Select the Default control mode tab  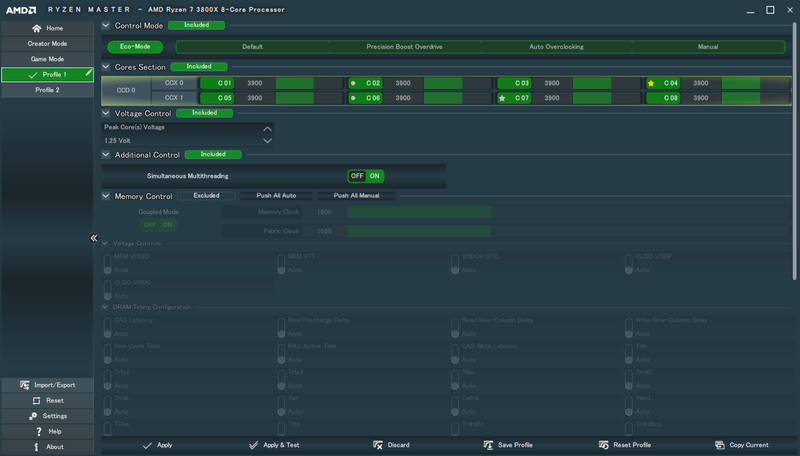tap(253, 47)
